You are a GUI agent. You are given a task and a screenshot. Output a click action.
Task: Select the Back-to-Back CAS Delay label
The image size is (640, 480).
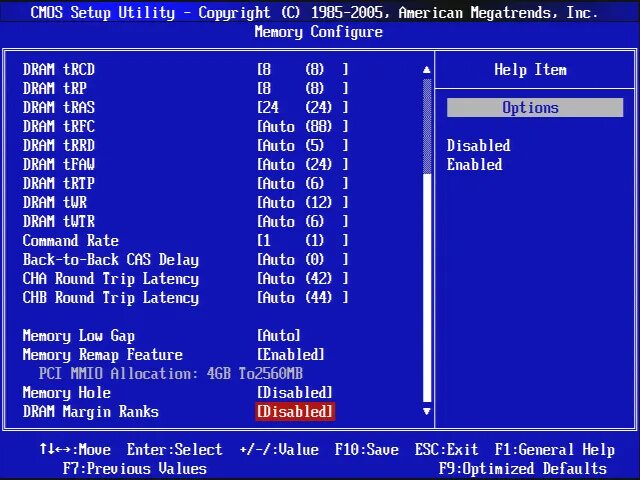[x=111, y=260]
